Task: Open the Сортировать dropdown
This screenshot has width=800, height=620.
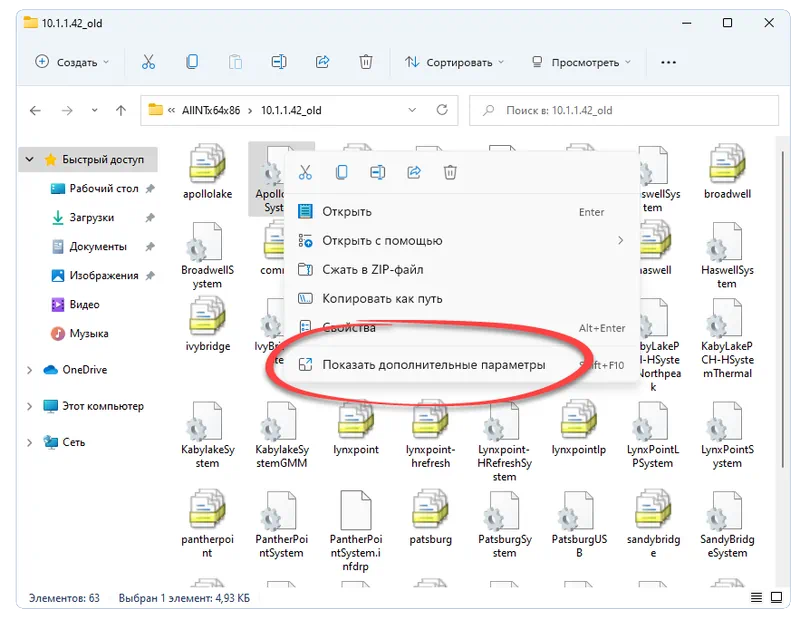Action: click(456, 62)
